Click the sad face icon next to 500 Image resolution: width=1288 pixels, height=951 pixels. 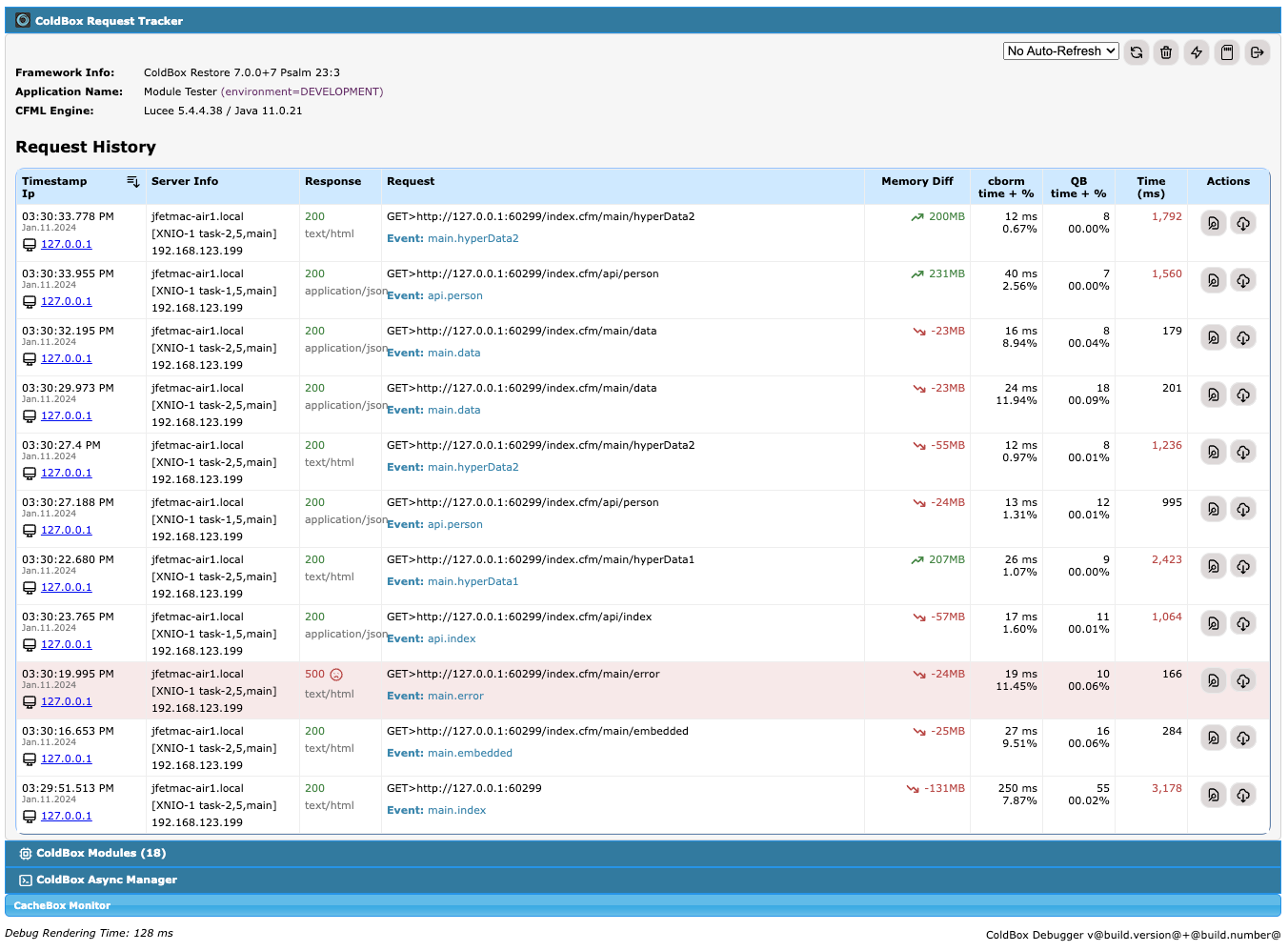pos(336,675)
